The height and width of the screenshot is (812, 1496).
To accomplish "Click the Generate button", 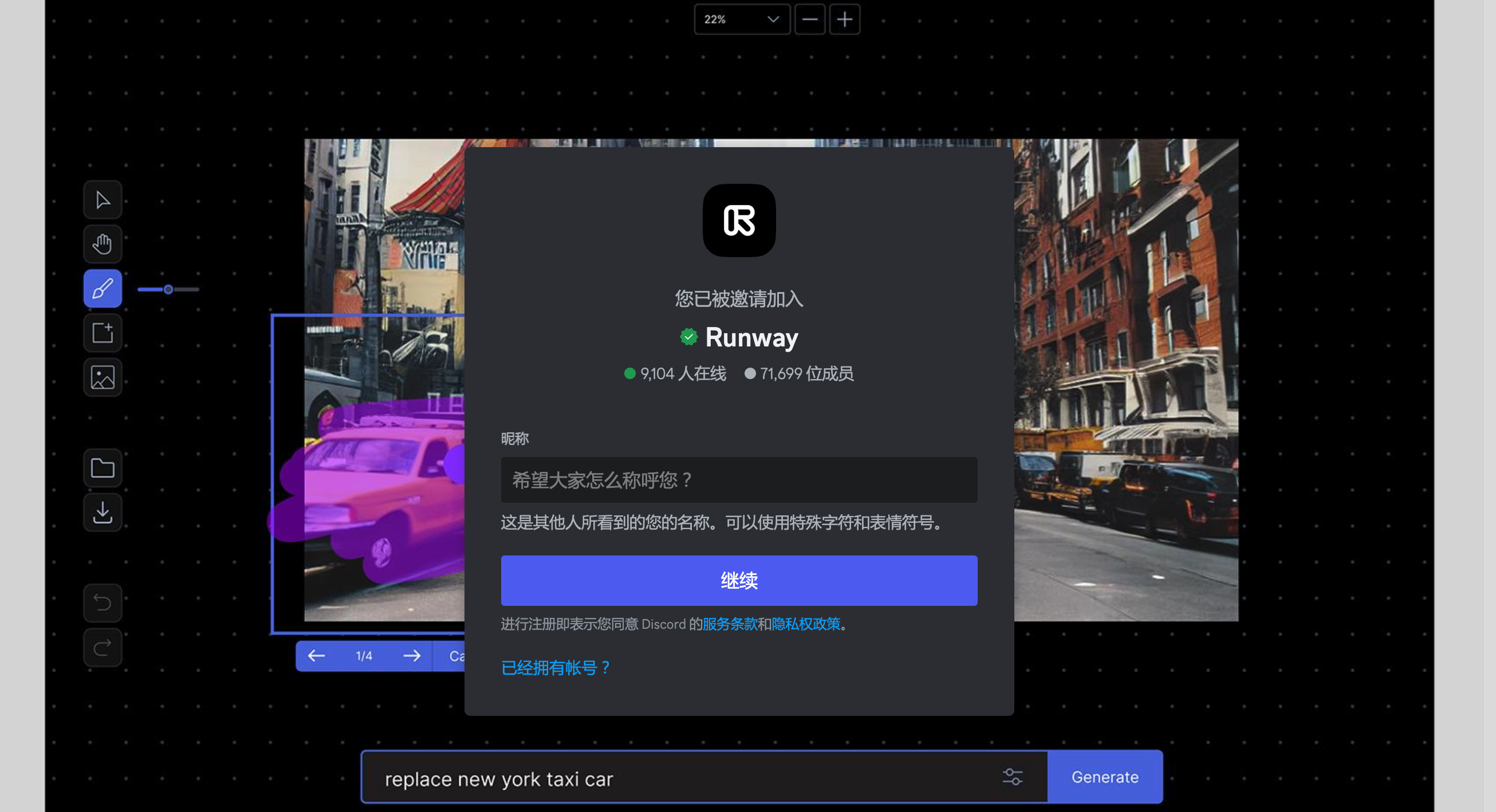I will click(1105, 777).
